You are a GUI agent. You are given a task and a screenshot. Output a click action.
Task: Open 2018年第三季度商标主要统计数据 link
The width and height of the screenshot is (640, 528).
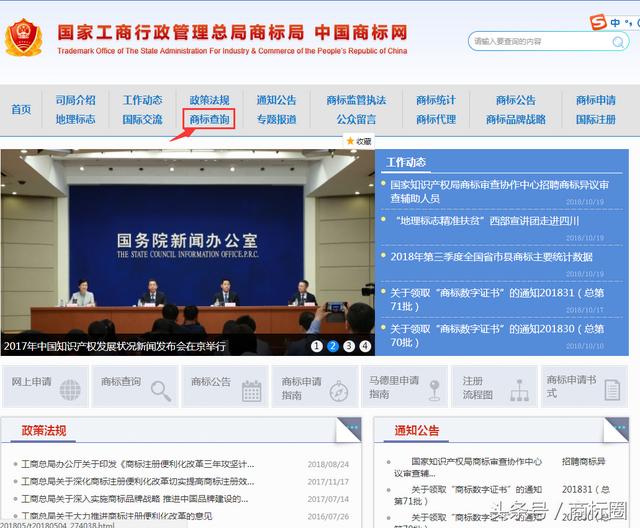coord(491,257)
